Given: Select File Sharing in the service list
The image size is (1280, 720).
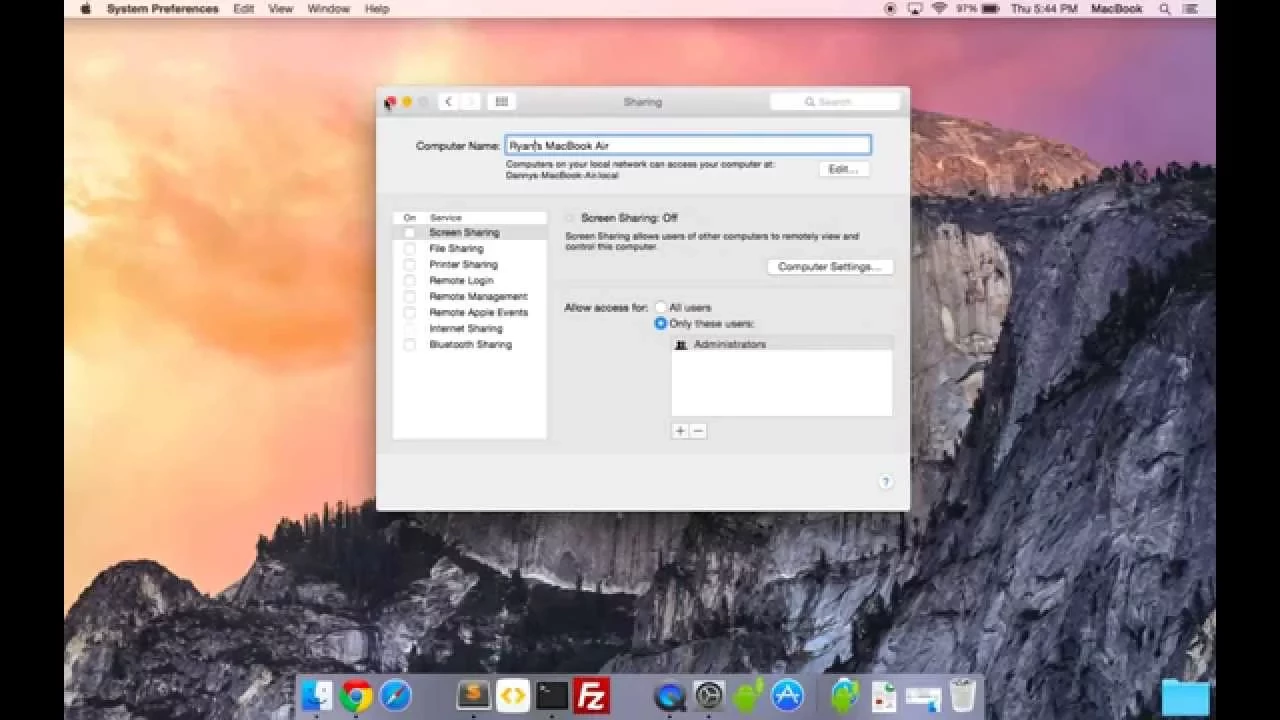Looking at the screenshot, I should point(470,249).
